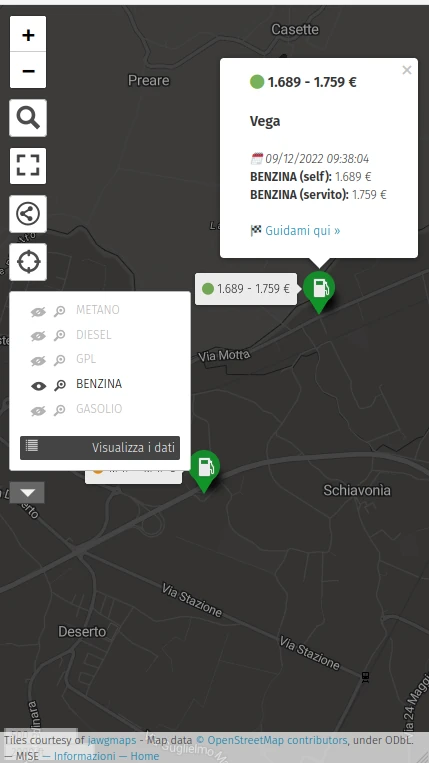Zoom in the map with plus button
The height and width of the screenshot is (763, 429).
coord(28,35)
